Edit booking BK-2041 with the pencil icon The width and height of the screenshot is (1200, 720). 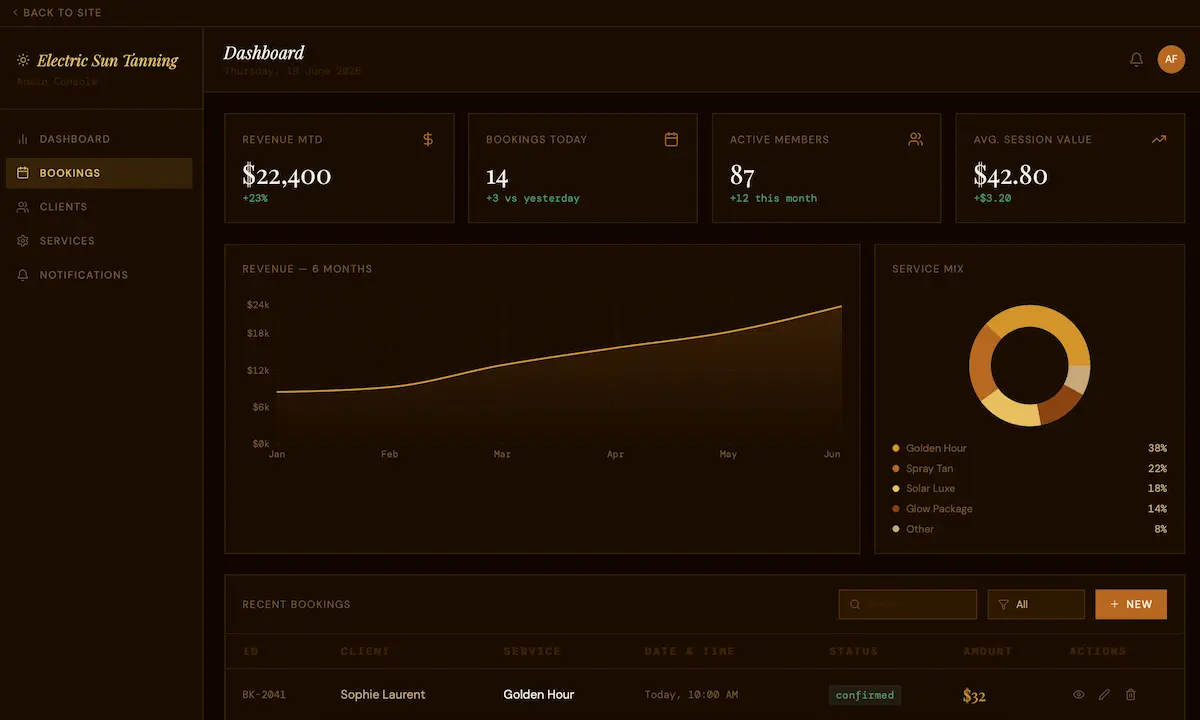coord(1104,694)
